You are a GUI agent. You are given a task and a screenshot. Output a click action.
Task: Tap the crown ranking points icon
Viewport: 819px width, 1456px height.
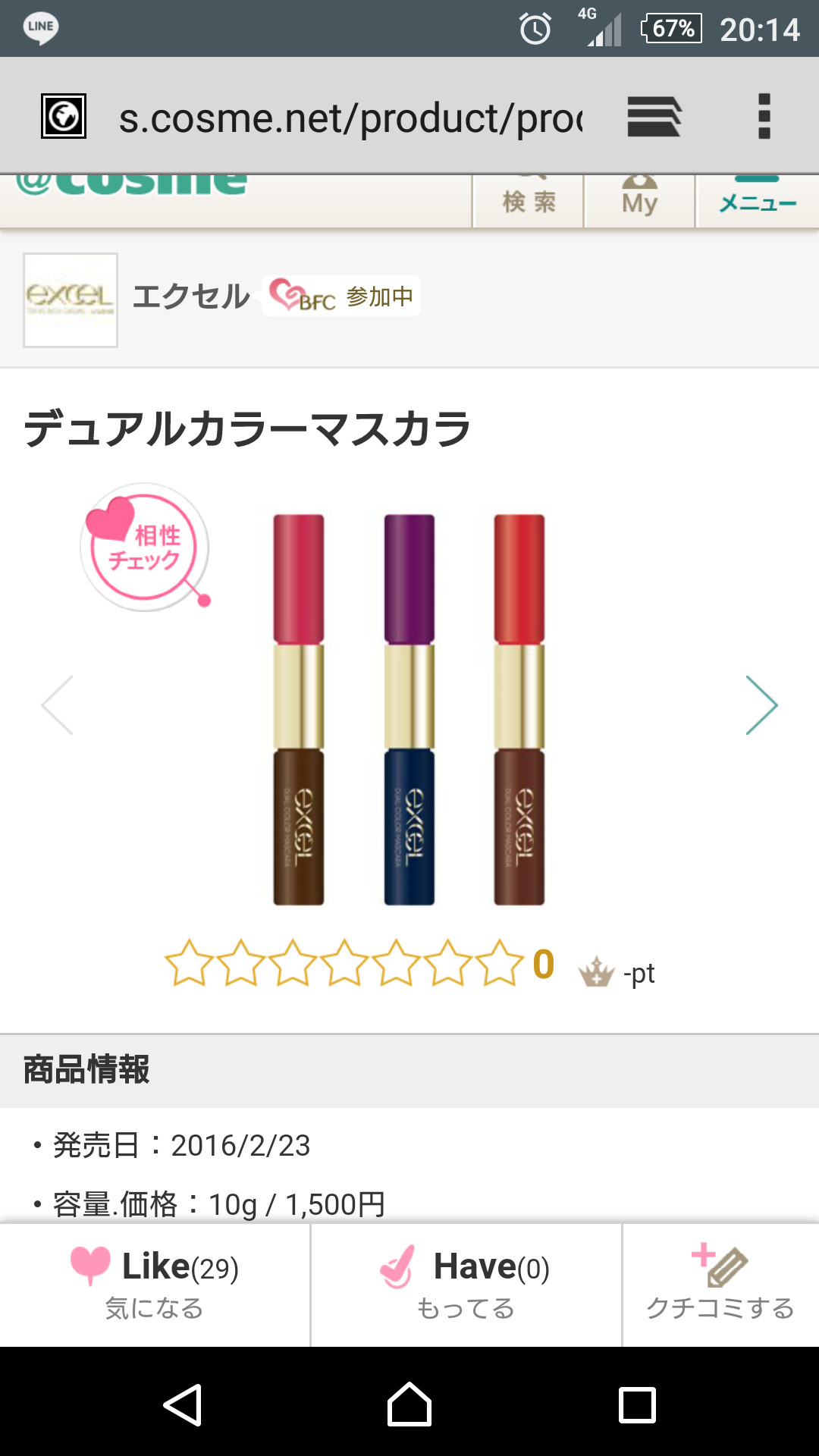(x=597, y=971)
